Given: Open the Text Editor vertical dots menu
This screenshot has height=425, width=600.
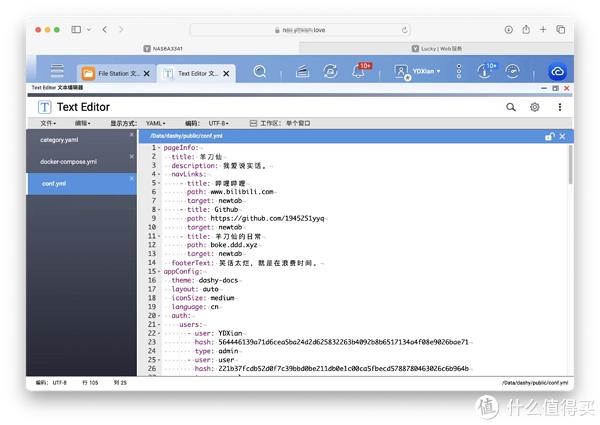Looking at the screenshot, I should click(560, 107).
